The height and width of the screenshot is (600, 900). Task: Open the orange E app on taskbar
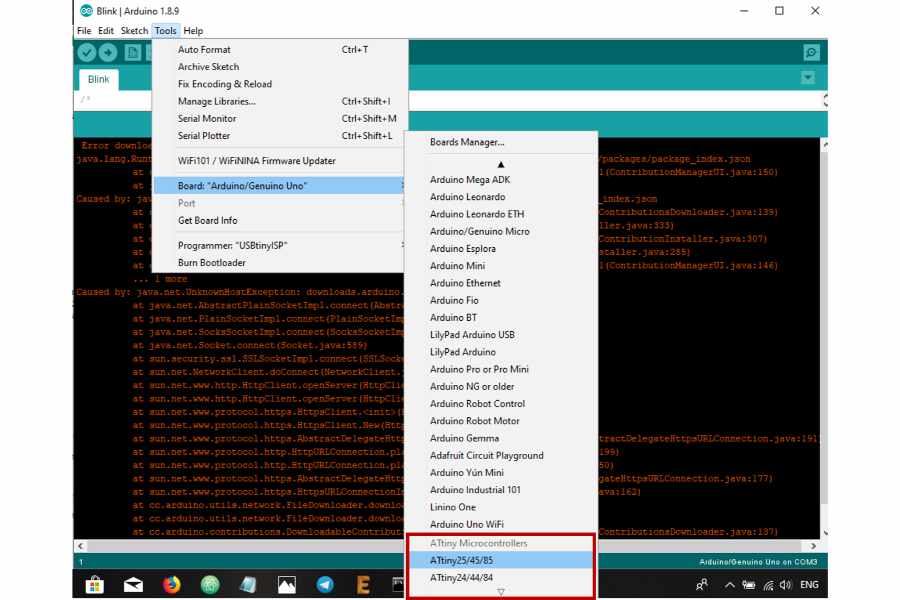[x=363, y=585]
